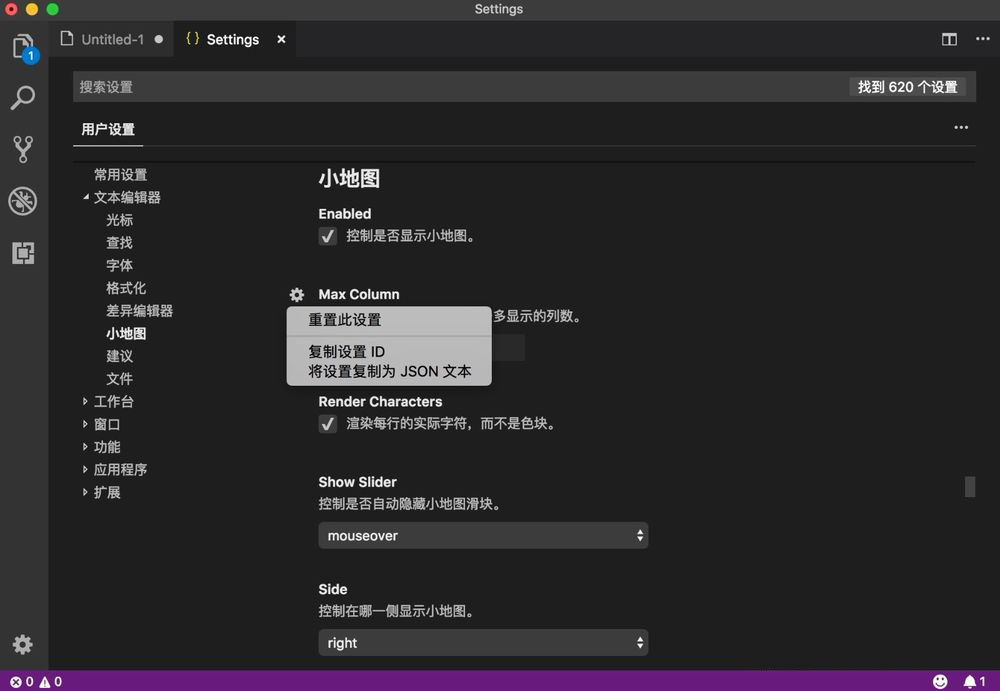This screenshot has width=1000, height=691.
Task: Open the Side dropdown showing right
Action: point(483,642)
